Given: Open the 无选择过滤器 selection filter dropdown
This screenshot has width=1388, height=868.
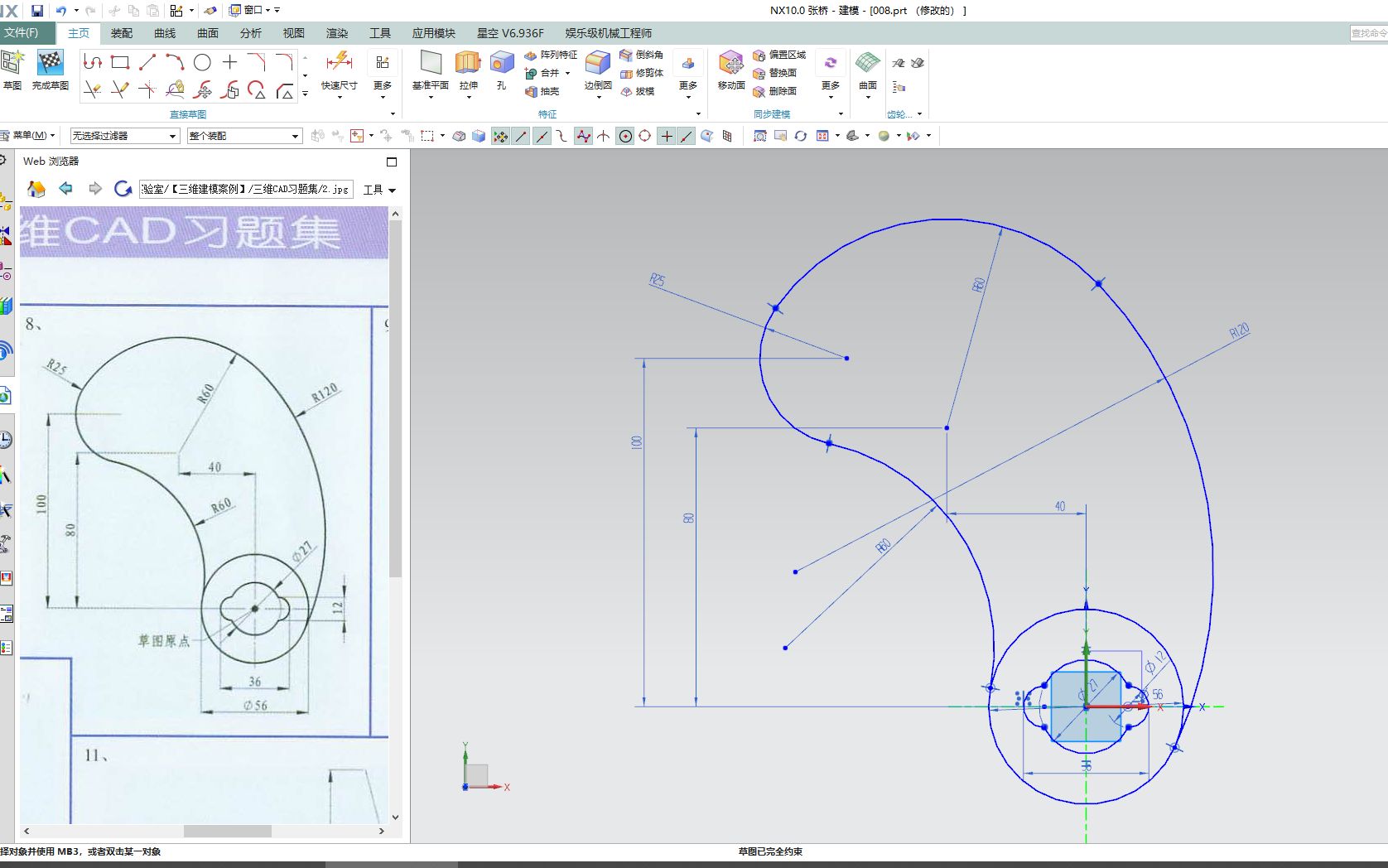Looking at the screenshot, I should point(172,136).
